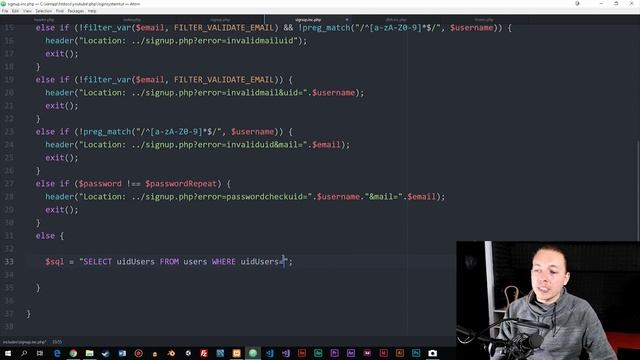Open the File menu
This screenshot has width=640, height=360.
coord(5,11)
